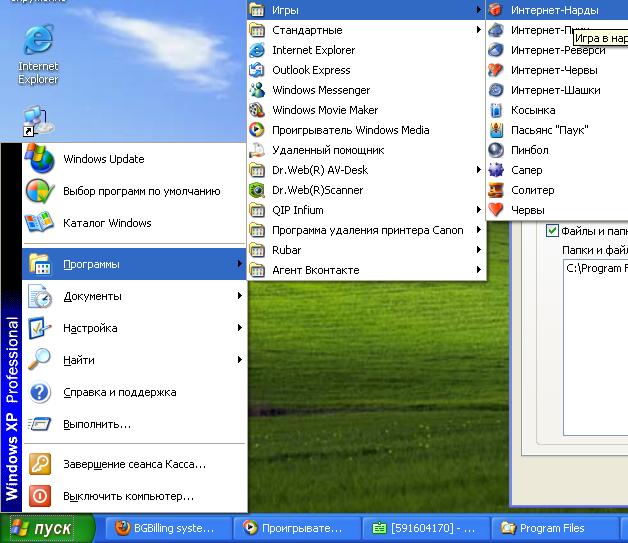Click the default programs selection icon
Screen dimensions: 628x543
40,191
